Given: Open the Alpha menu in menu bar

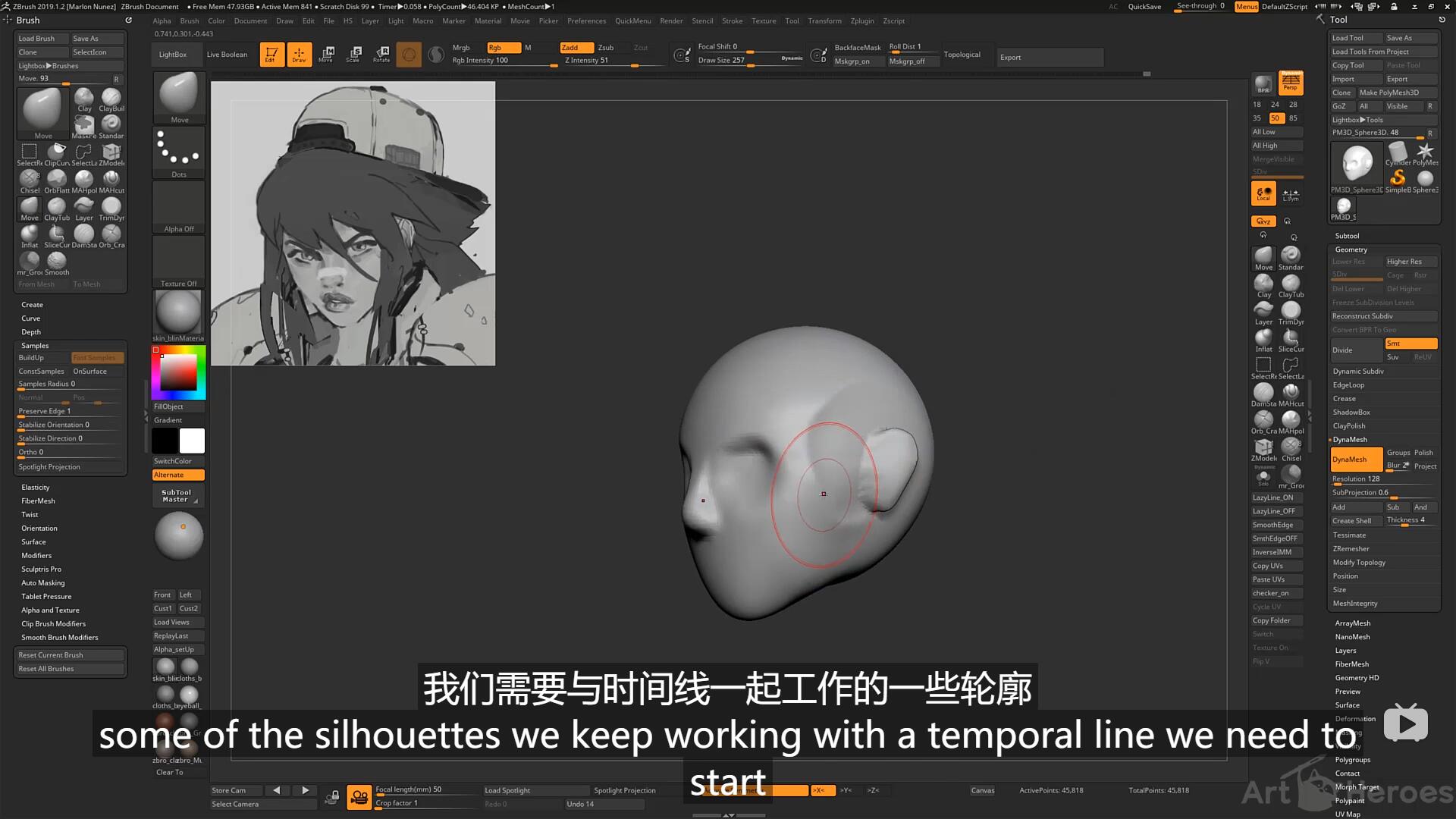Looking at the screenshot, I should (x=162, y=21).
